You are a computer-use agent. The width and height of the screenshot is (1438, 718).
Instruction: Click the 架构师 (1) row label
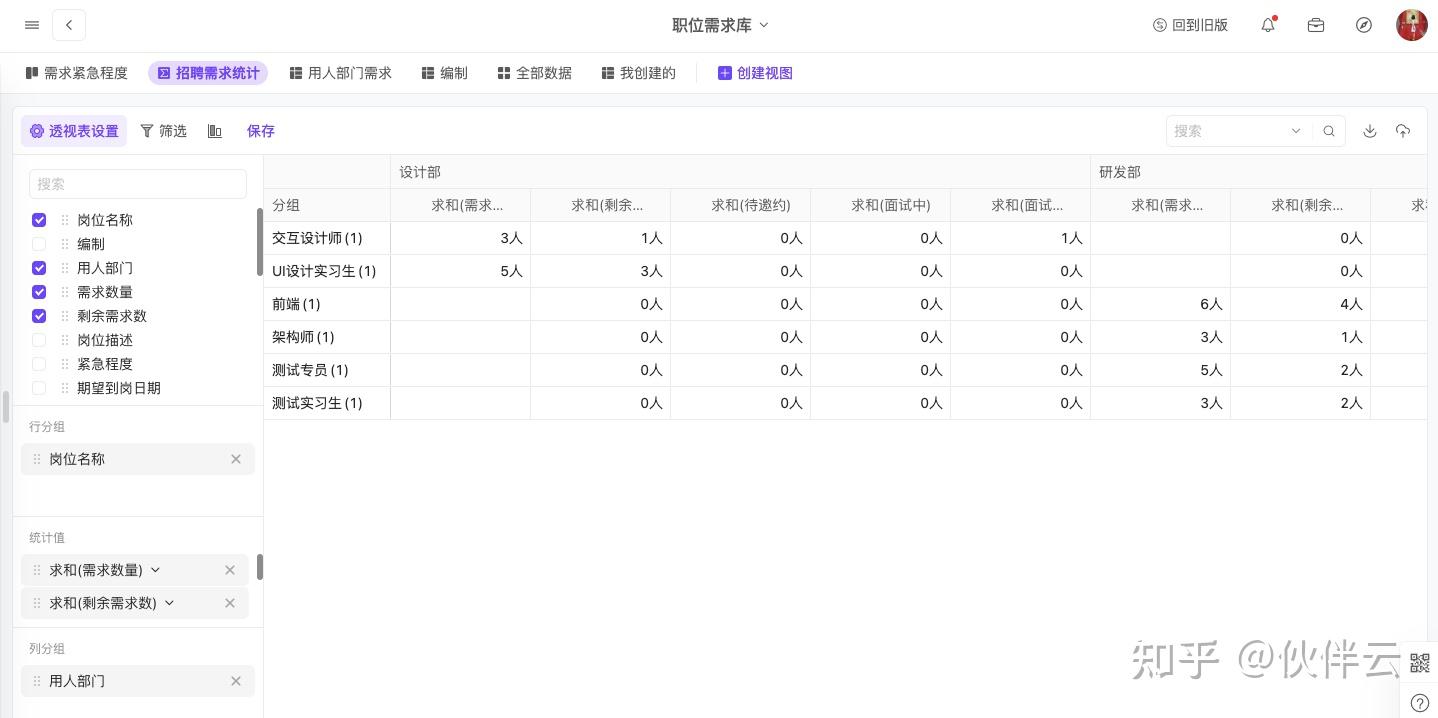click(x=303, y=337)
